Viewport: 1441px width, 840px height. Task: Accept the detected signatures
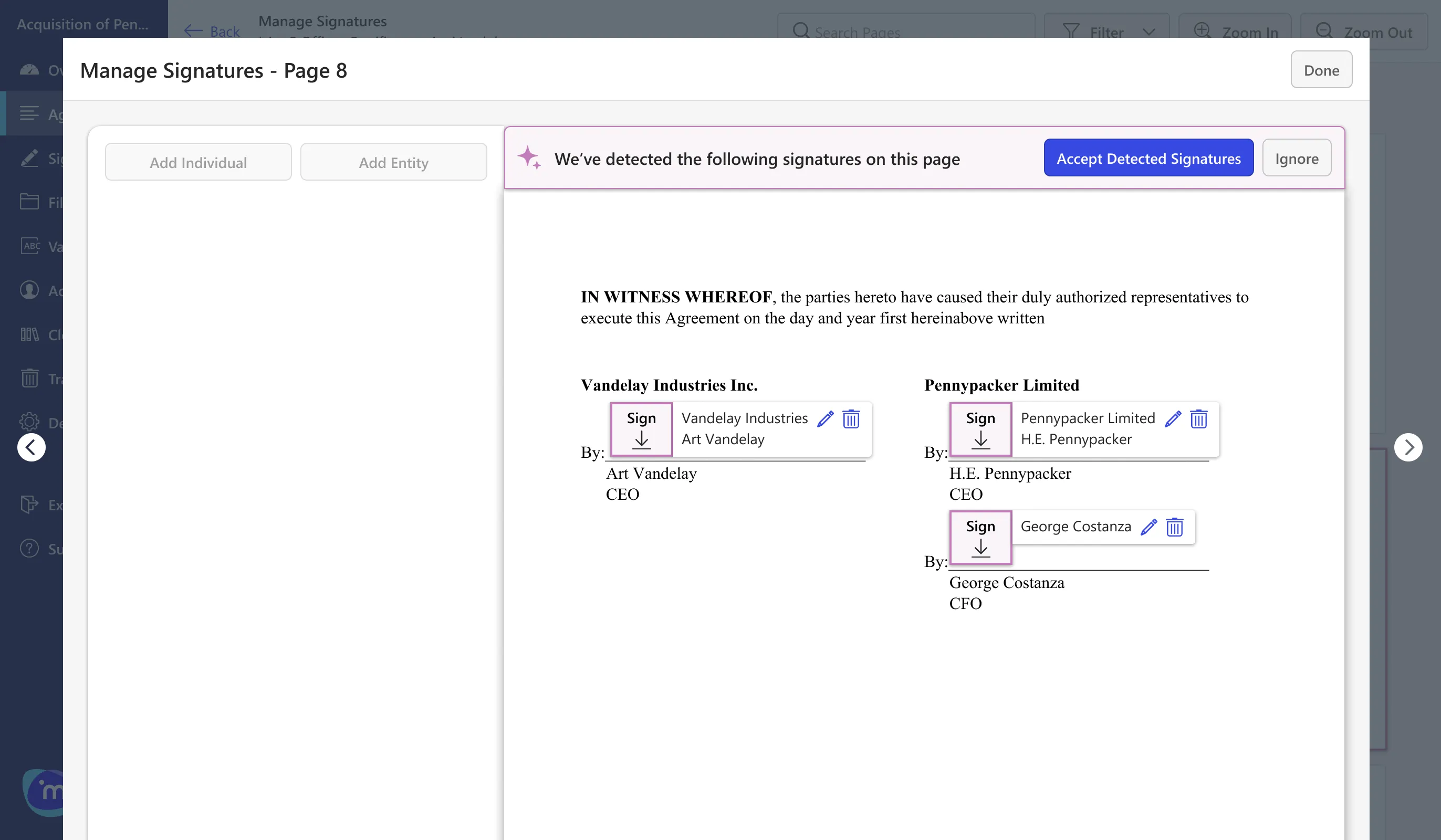(x=1148, y=159)
